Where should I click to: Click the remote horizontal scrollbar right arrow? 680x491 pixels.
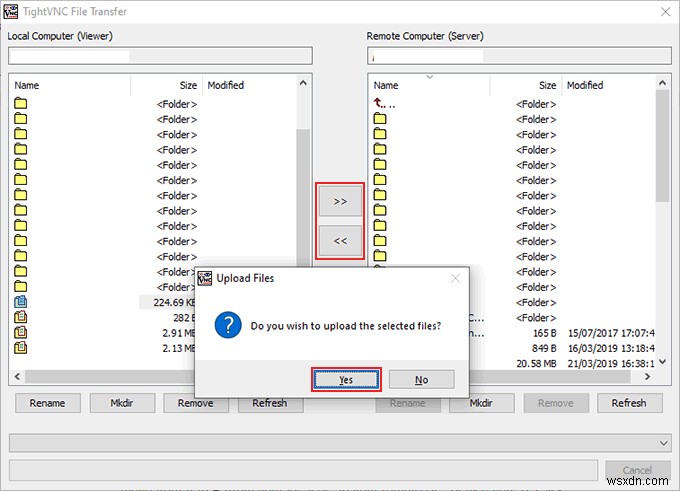647,376
